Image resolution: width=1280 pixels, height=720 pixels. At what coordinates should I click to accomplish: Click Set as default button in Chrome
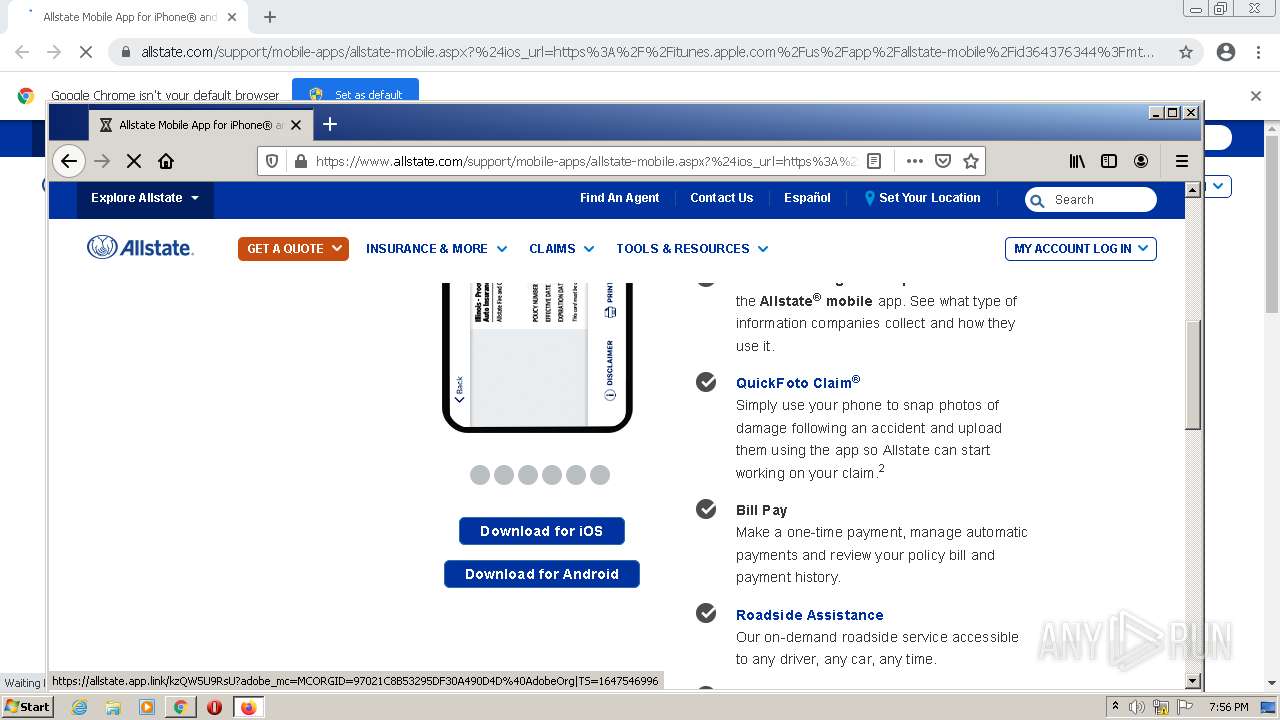coord(356,94)
